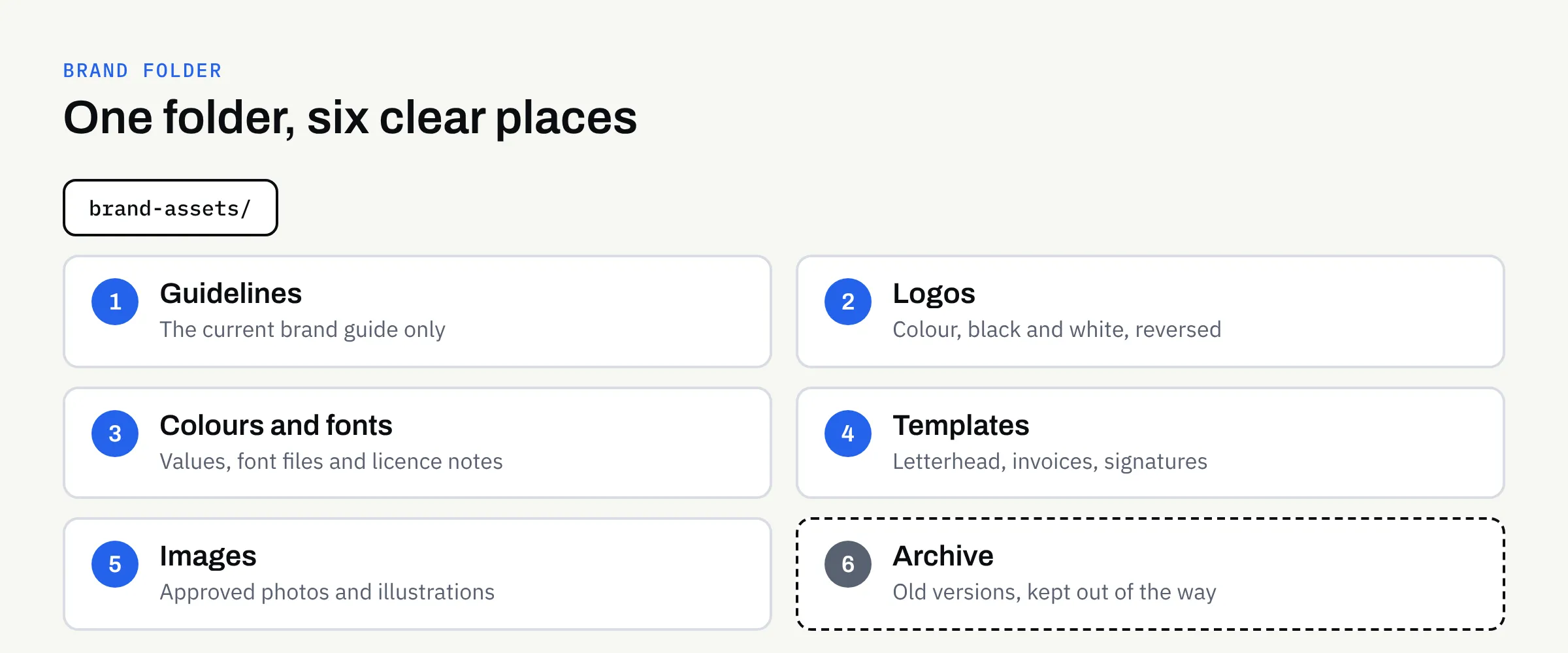
Task: Click 'The current brand guide only' text
Action: (x=302, y=330)
